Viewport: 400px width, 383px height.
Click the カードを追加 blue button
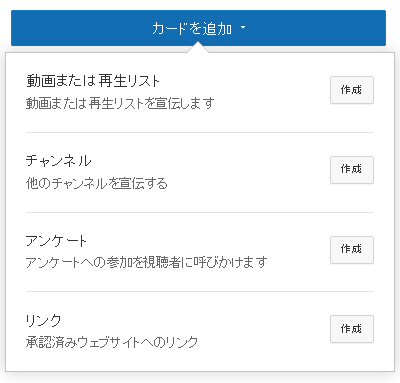point(198,28)
